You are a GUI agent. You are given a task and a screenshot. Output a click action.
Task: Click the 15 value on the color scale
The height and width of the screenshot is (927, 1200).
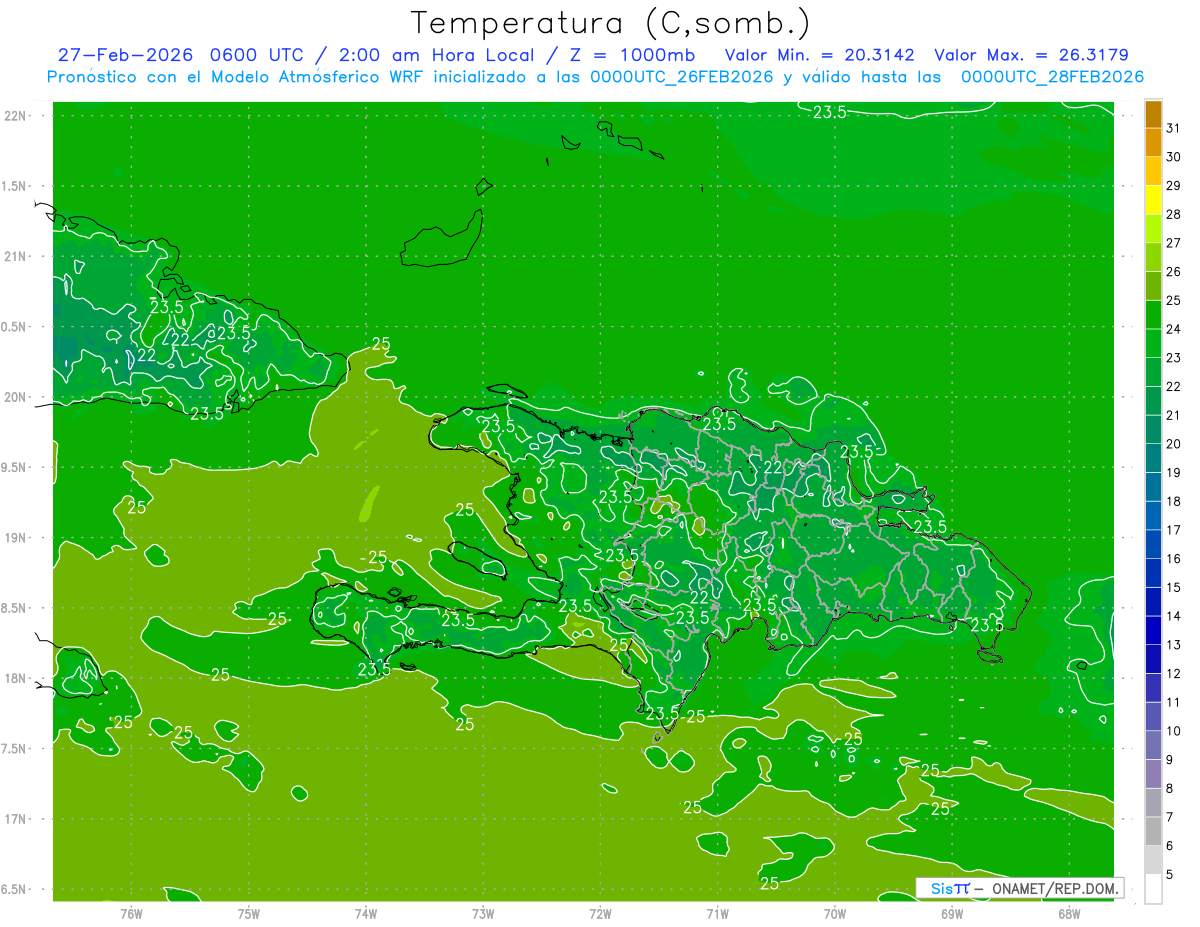click(1174, 587)
